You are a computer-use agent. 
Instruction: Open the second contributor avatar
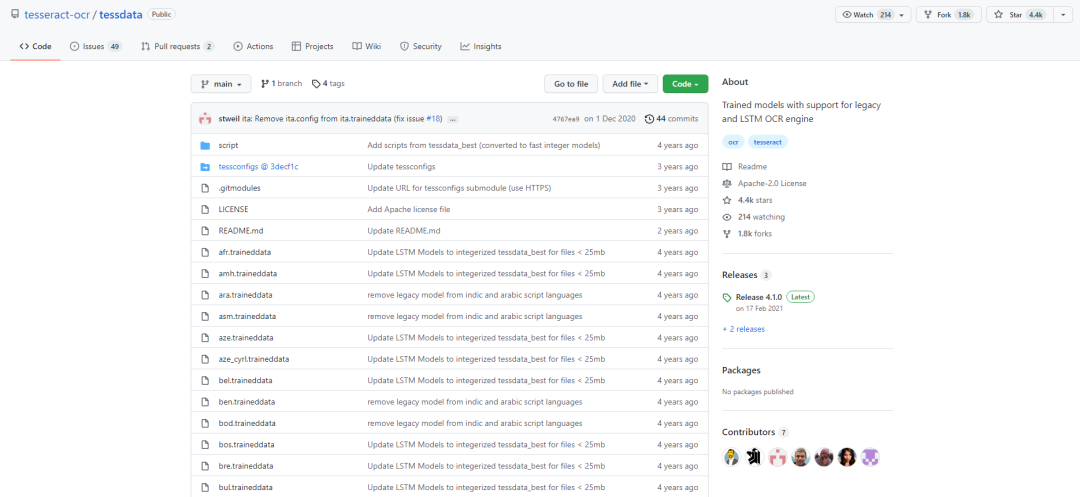coord(754,457)
